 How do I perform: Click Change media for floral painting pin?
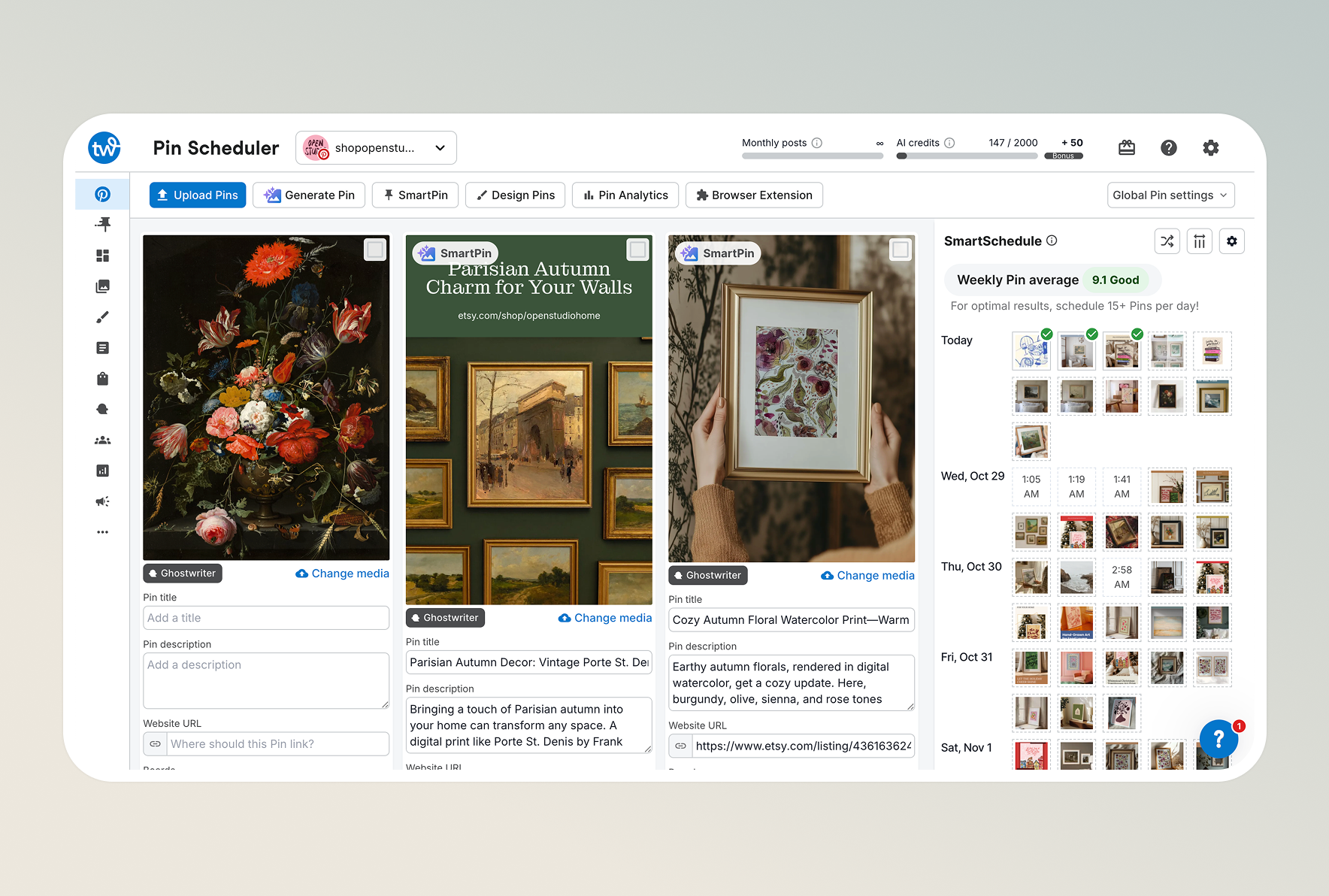[342, 574]
